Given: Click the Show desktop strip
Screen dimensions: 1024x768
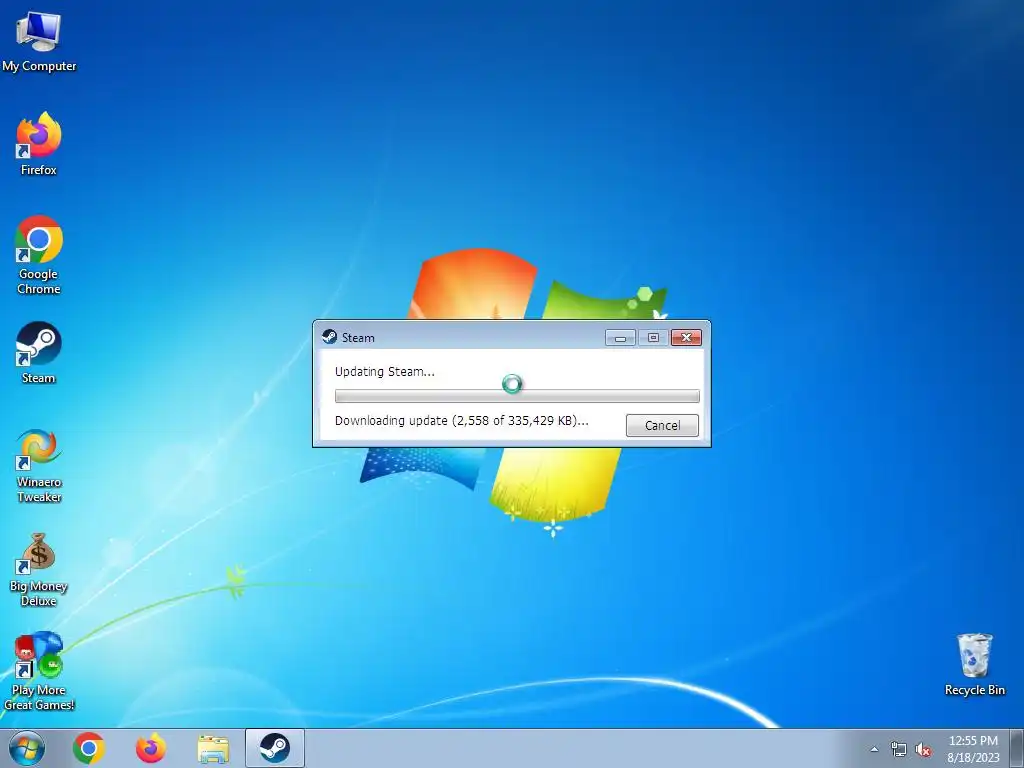Looking at the screenshot, I should (1017, 748).
